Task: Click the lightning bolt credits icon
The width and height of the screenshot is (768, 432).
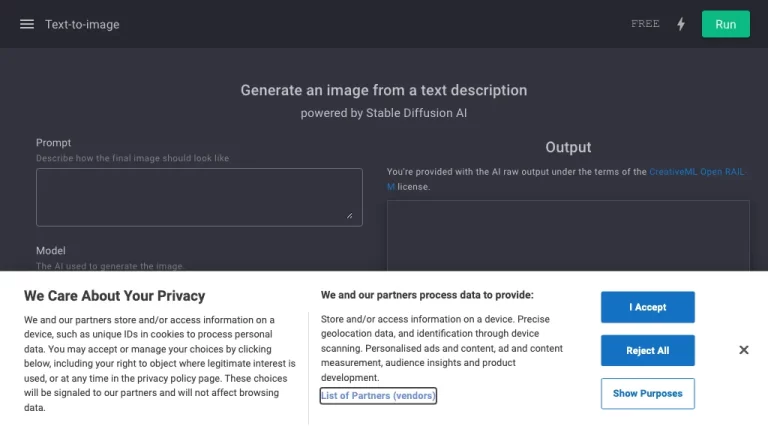Action: click(x=681, y=24)
